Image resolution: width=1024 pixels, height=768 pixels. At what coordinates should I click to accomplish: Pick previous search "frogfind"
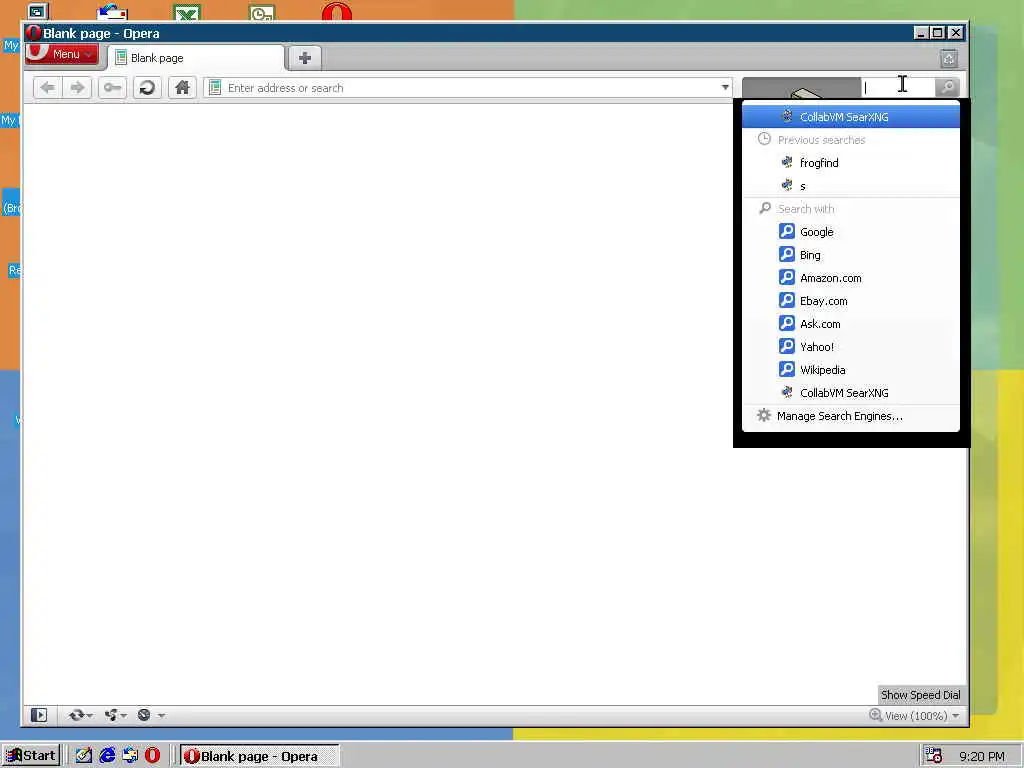point(851,163)
